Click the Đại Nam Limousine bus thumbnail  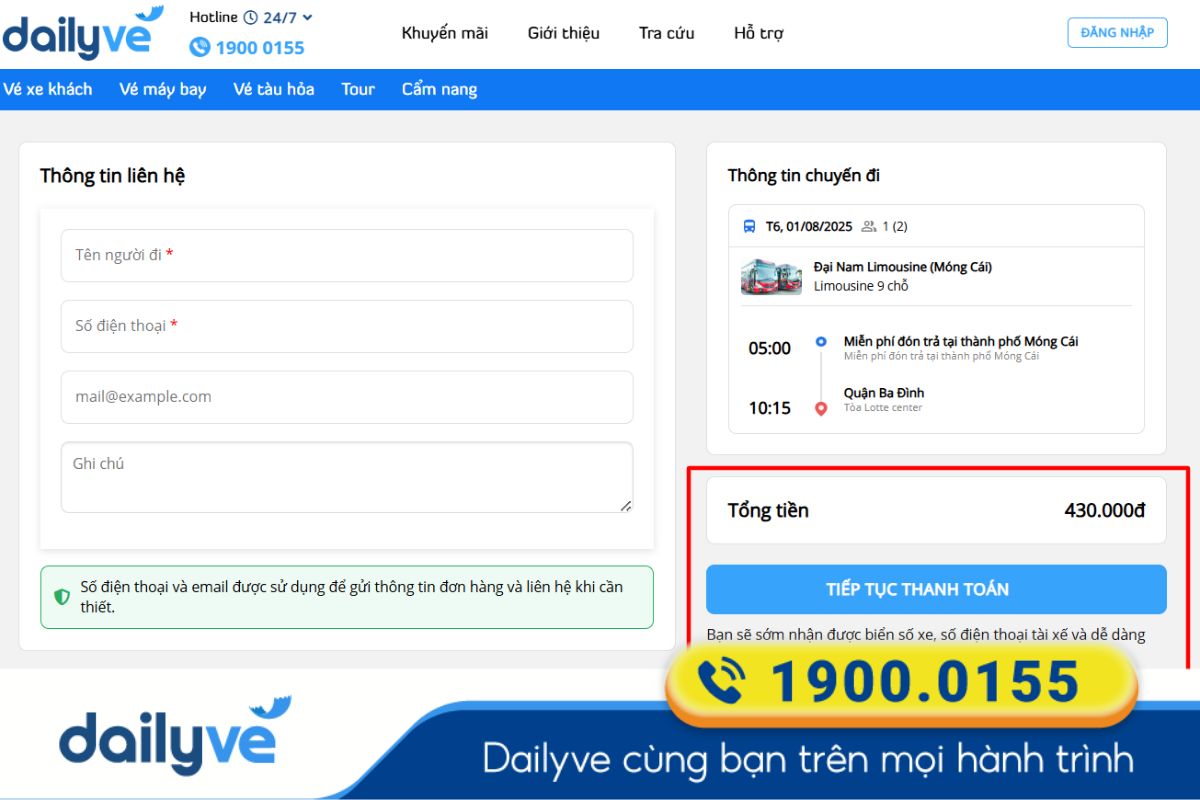point(771,276)
